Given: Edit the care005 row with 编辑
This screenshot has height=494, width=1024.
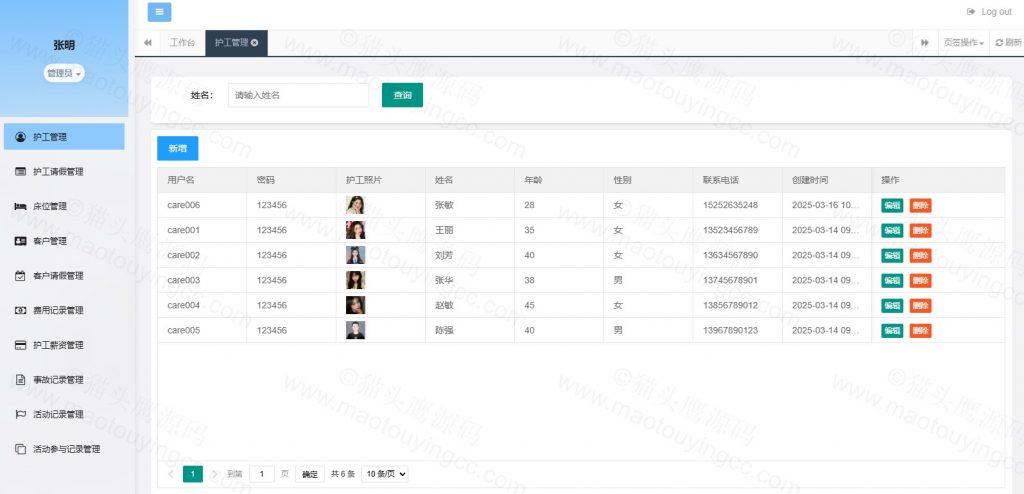Looking at the screenshot, I should pyautogui.click(x=892, y=331).
